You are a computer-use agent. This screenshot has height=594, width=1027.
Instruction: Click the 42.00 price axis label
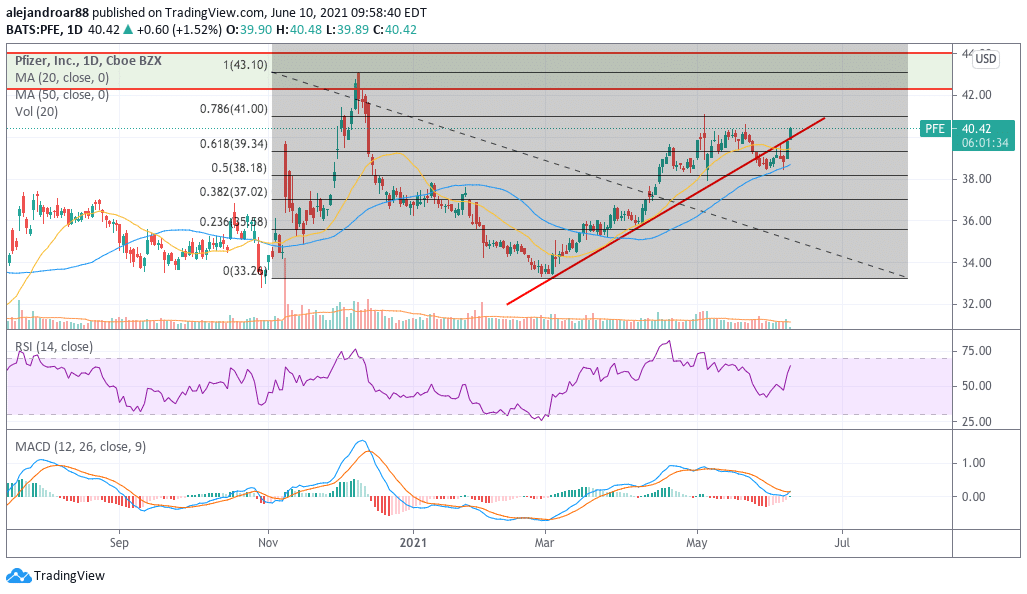pyautogui.click(x=977, y=95)
